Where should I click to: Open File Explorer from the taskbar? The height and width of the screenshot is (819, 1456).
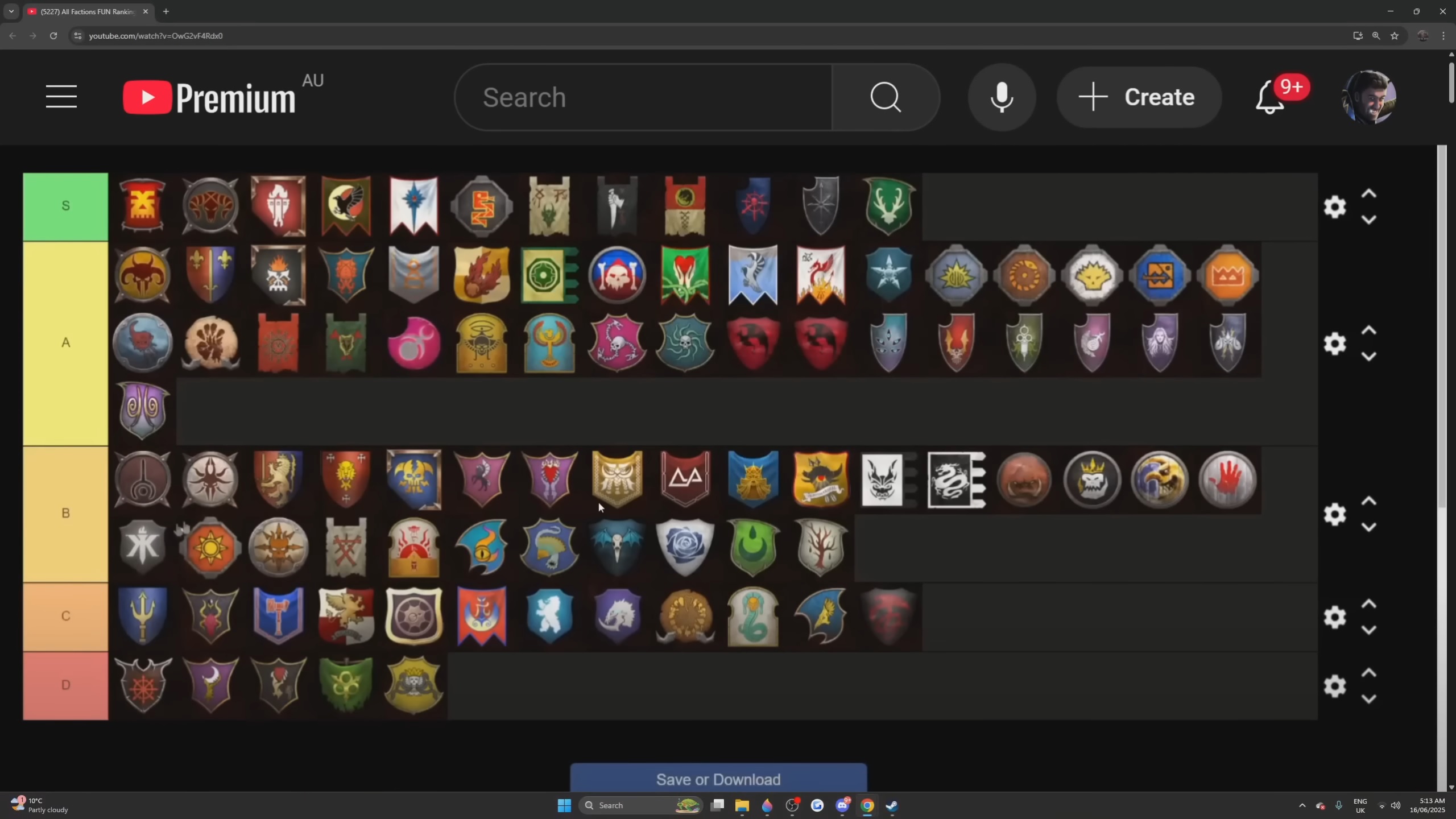pyautogui.click(x=742, y=805)
